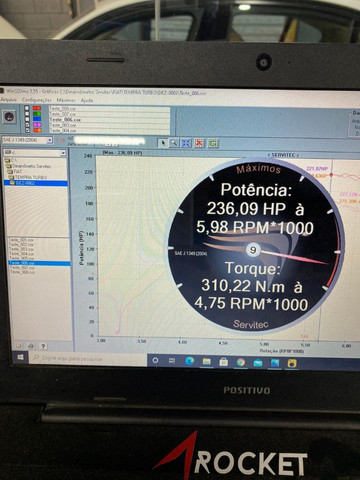Open the SAE J 1349 correction dropdown
360x480 pixels.
(x=27, y=140)
